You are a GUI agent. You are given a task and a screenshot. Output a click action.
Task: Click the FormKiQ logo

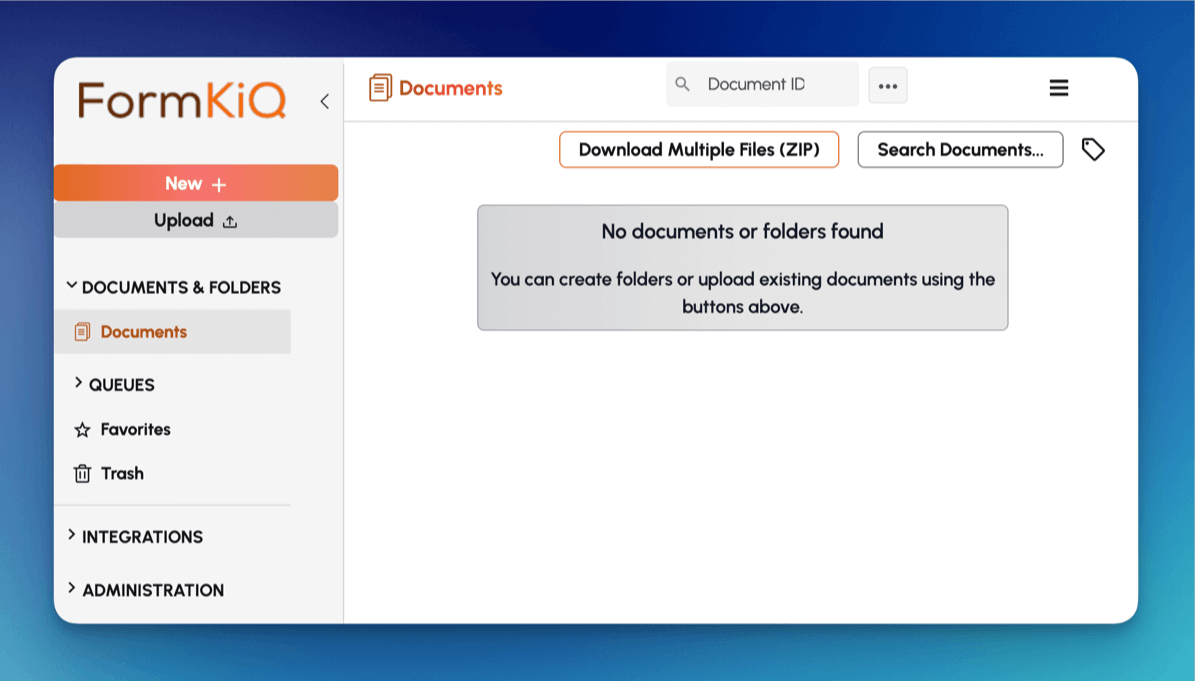[x=181, y=100]
